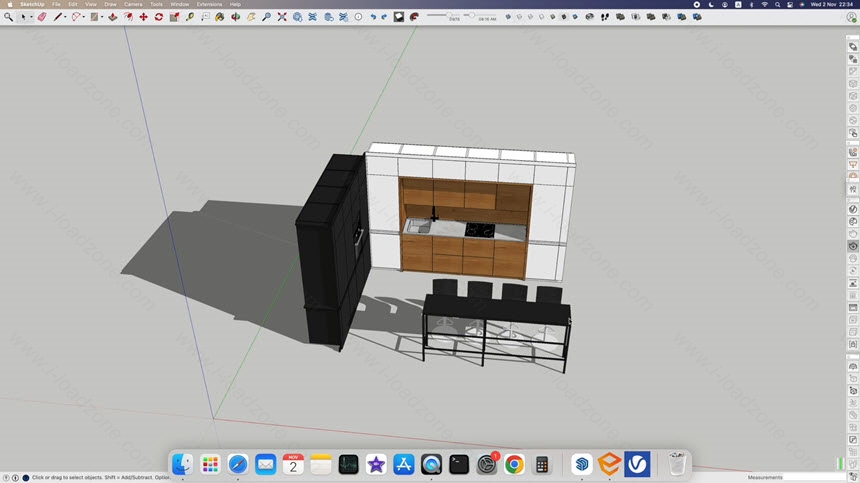Toggle Back Edges style
860x483 pixels.
point(519,17)
